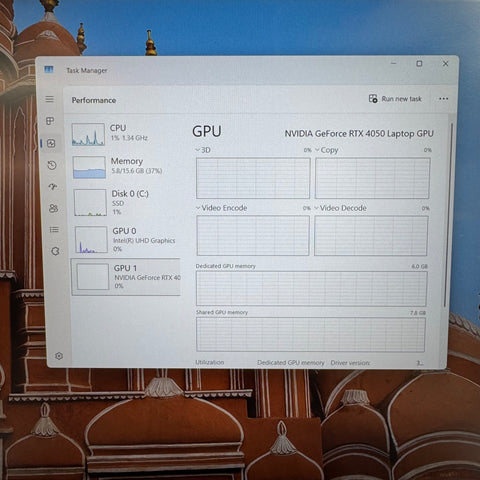Click the large GPU heading
This screenshot has height=480, width=480.
(207, 131)
